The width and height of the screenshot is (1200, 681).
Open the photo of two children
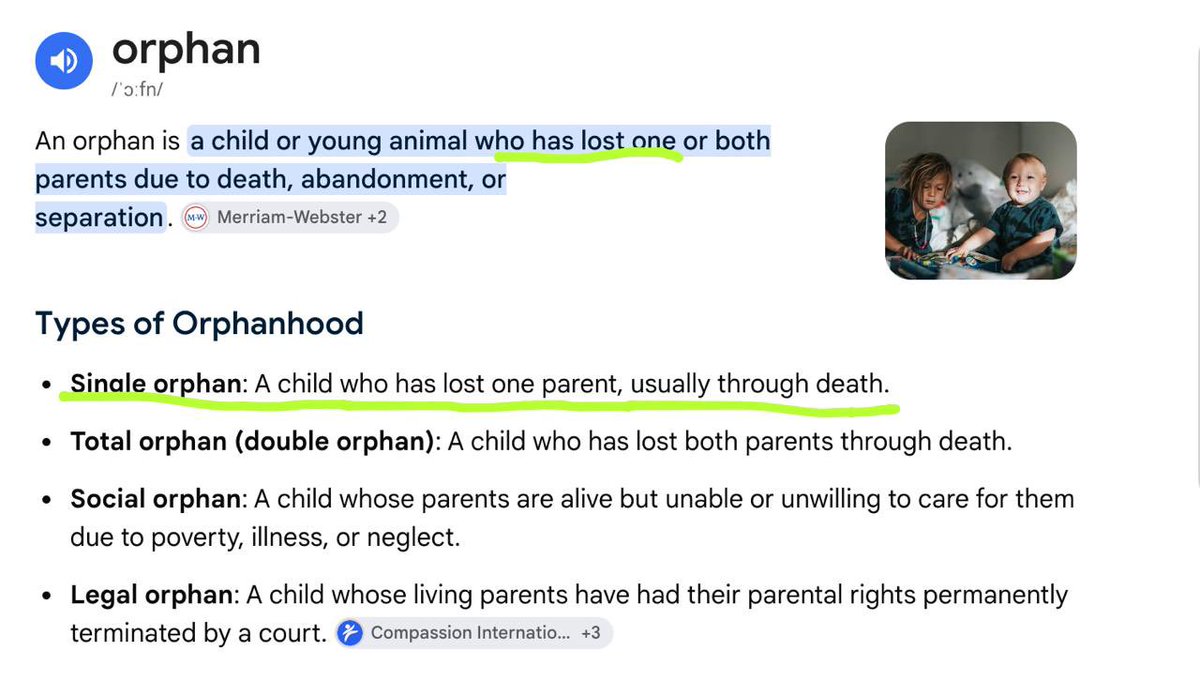coord(981,200)
